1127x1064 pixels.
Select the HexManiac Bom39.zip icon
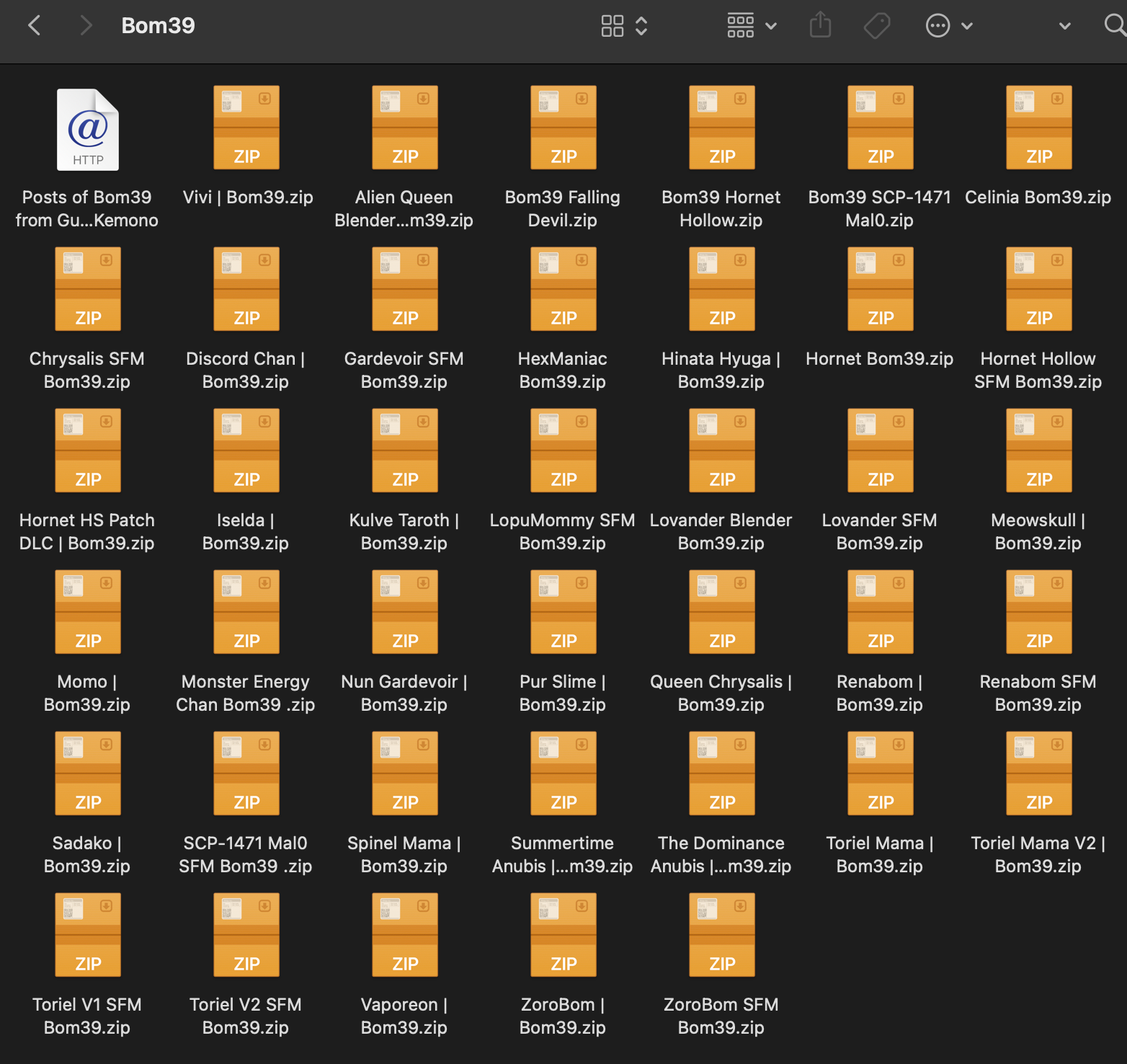pyautogui.click(x=563, y=289)
